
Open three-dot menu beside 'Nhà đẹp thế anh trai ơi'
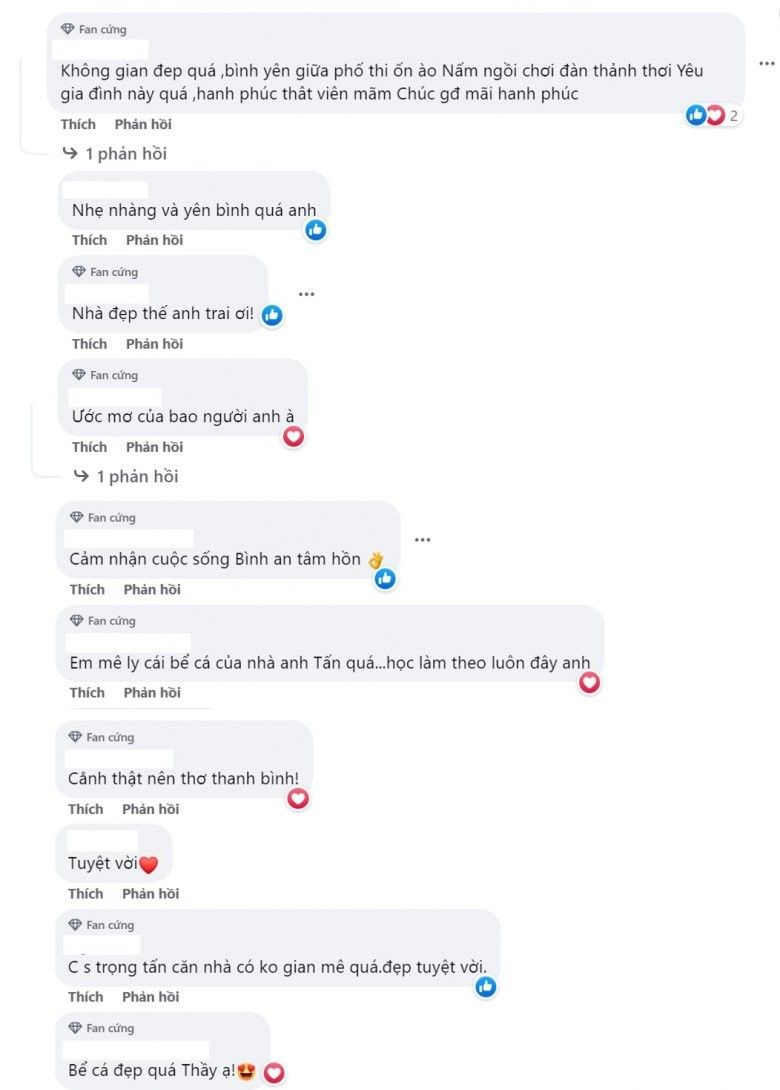coord(306,294)
